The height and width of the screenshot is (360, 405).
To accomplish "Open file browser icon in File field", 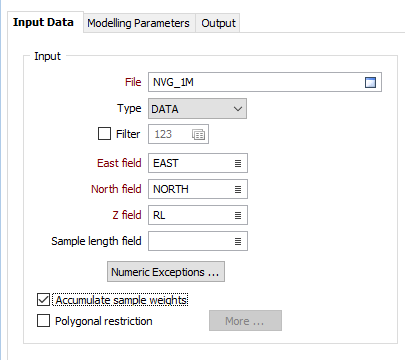I will (370, 82).
